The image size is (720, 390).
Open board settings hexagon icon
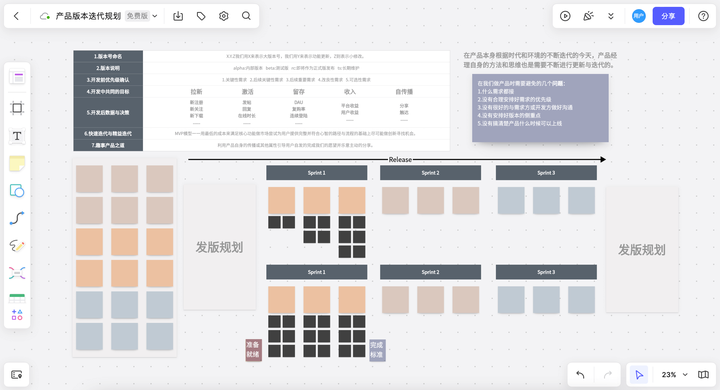pos(224,16)
